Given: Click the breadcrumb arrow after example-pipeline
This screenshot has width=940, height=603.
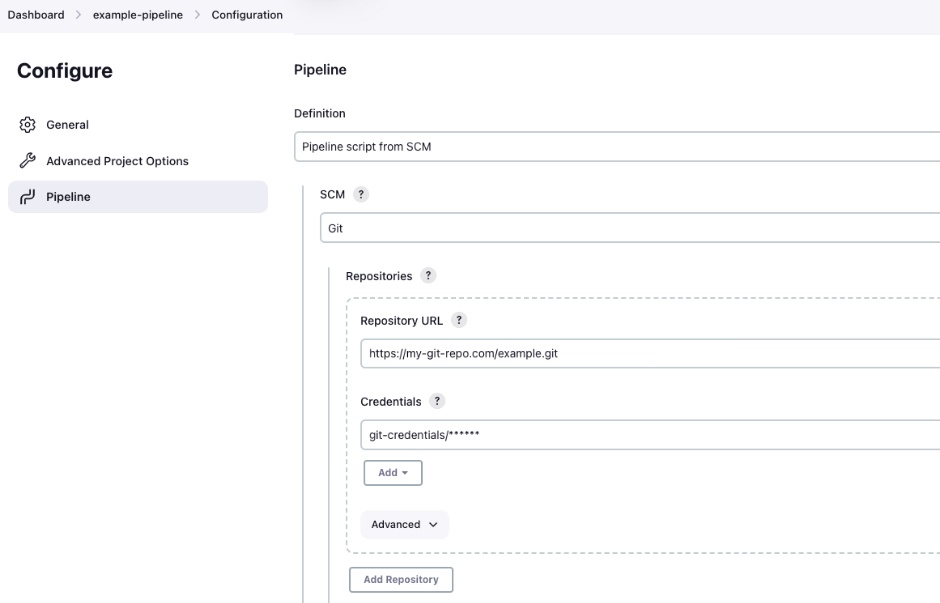Looking at the screenshot, I should pos(197,15).
